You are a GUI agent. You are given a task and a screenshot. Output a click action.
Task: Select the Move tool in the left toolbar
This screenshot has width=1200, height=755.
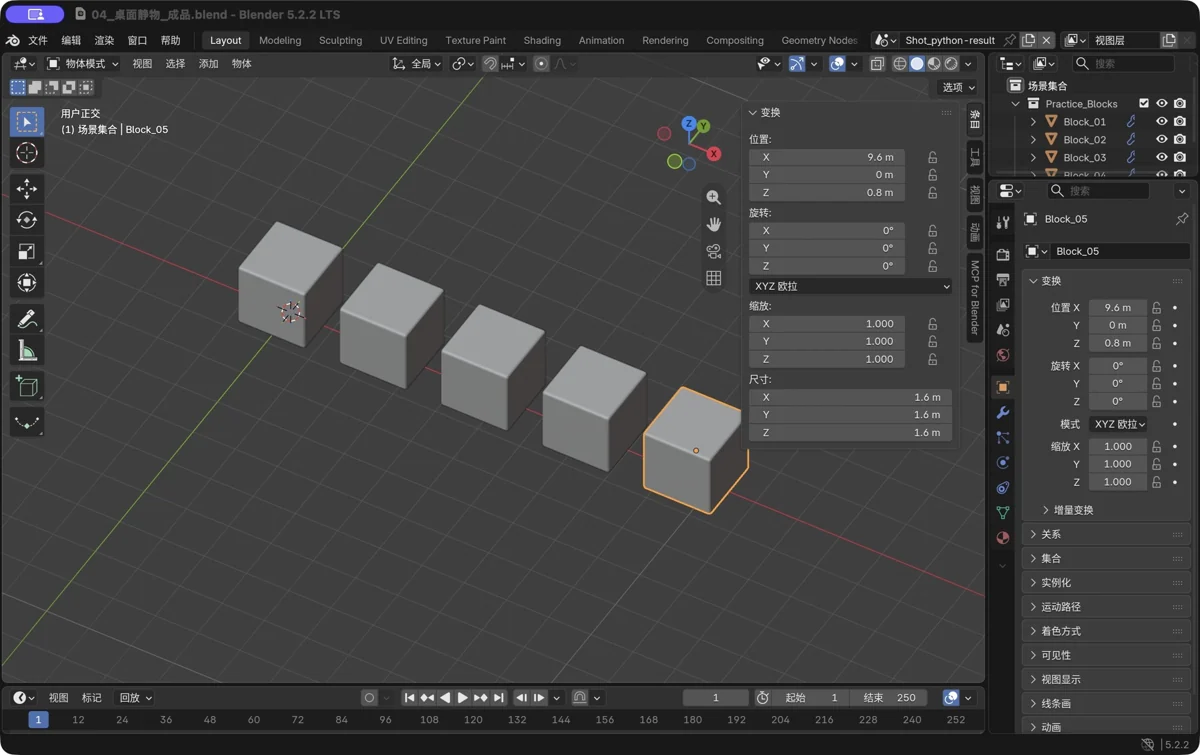point(27,188)
